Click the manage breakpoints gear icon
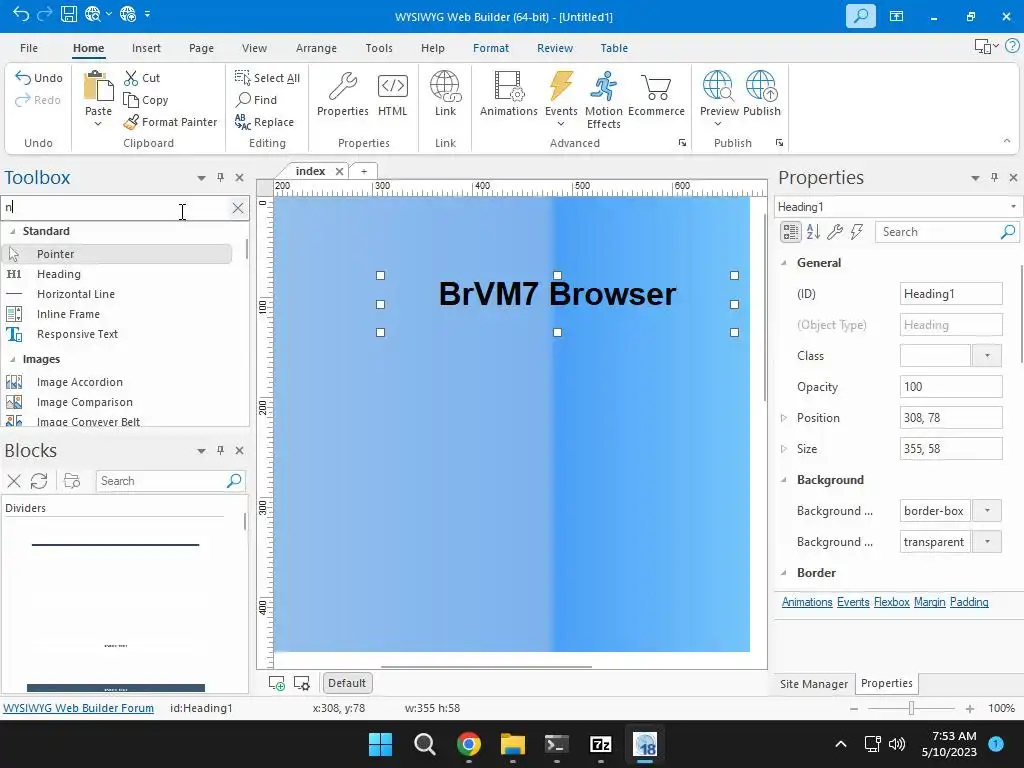1024x768 pixels. (302, 683)
